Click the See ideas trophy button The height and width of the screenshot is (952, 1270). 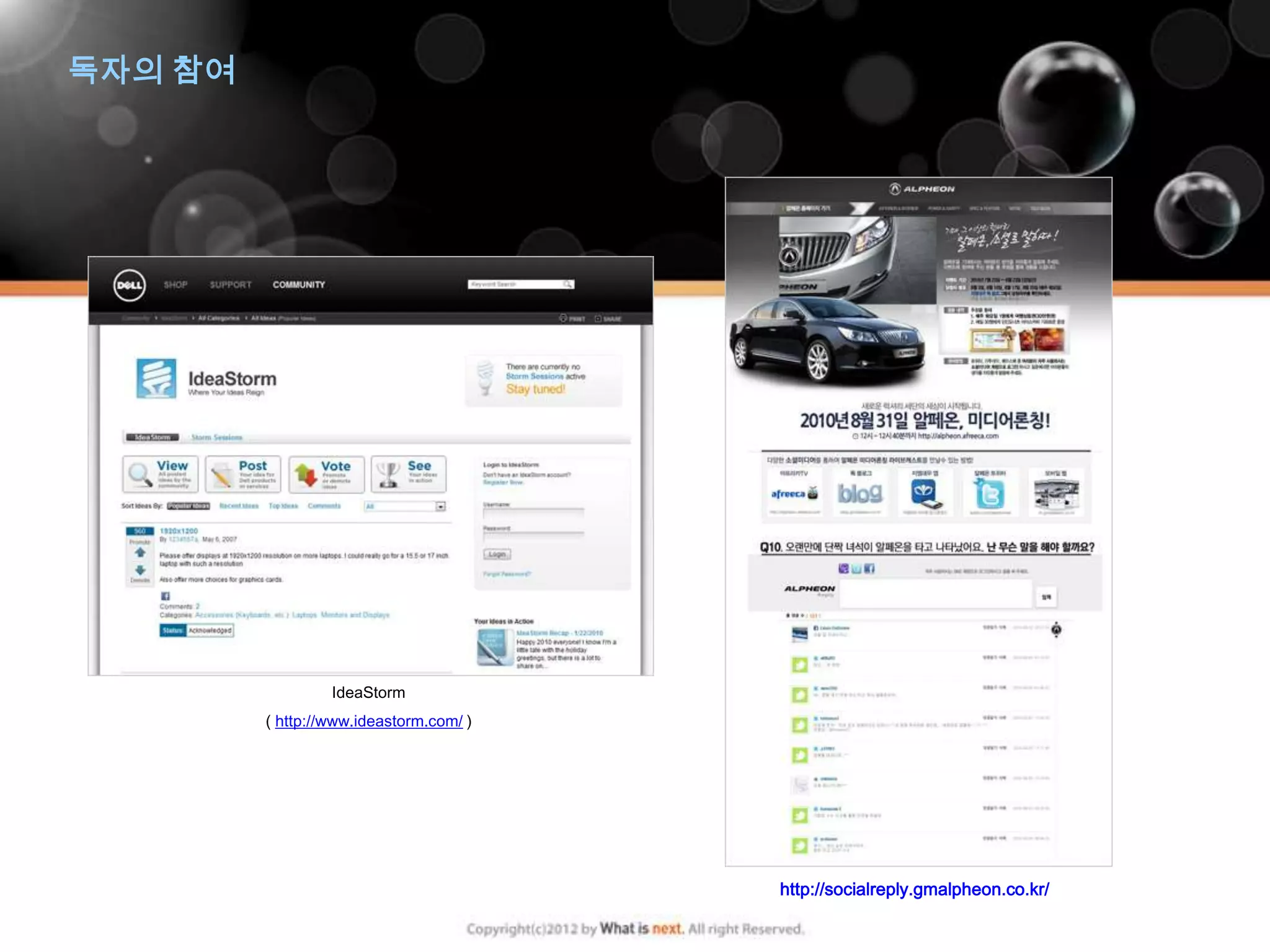point(409,474)
